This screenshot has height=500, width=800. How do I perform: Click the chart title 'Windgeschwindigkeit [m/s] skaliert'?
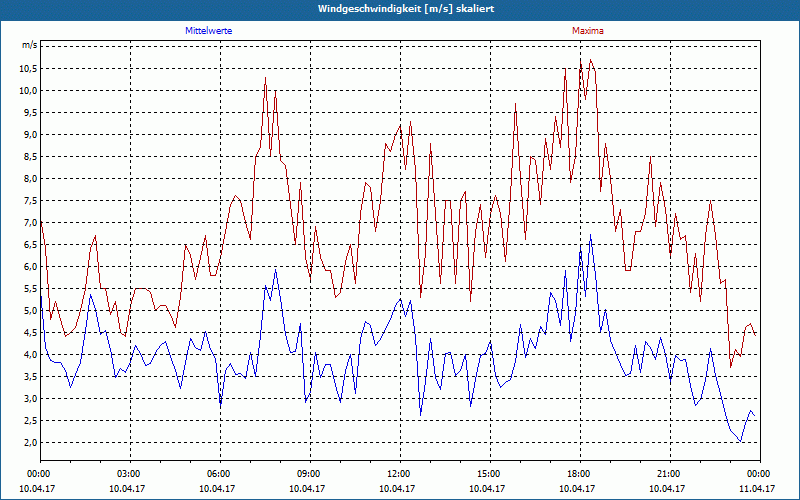[406, 9]
